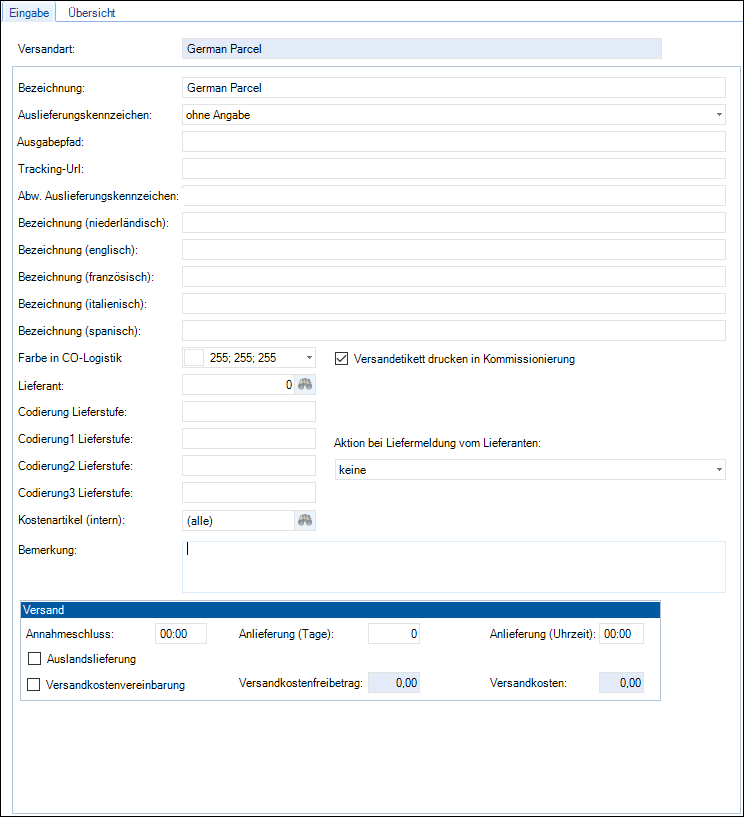Image resolution: width=744 pixels, height=817 pixels.
Task: Check the Versandkostenvereinbarung option
Action: 35,685
